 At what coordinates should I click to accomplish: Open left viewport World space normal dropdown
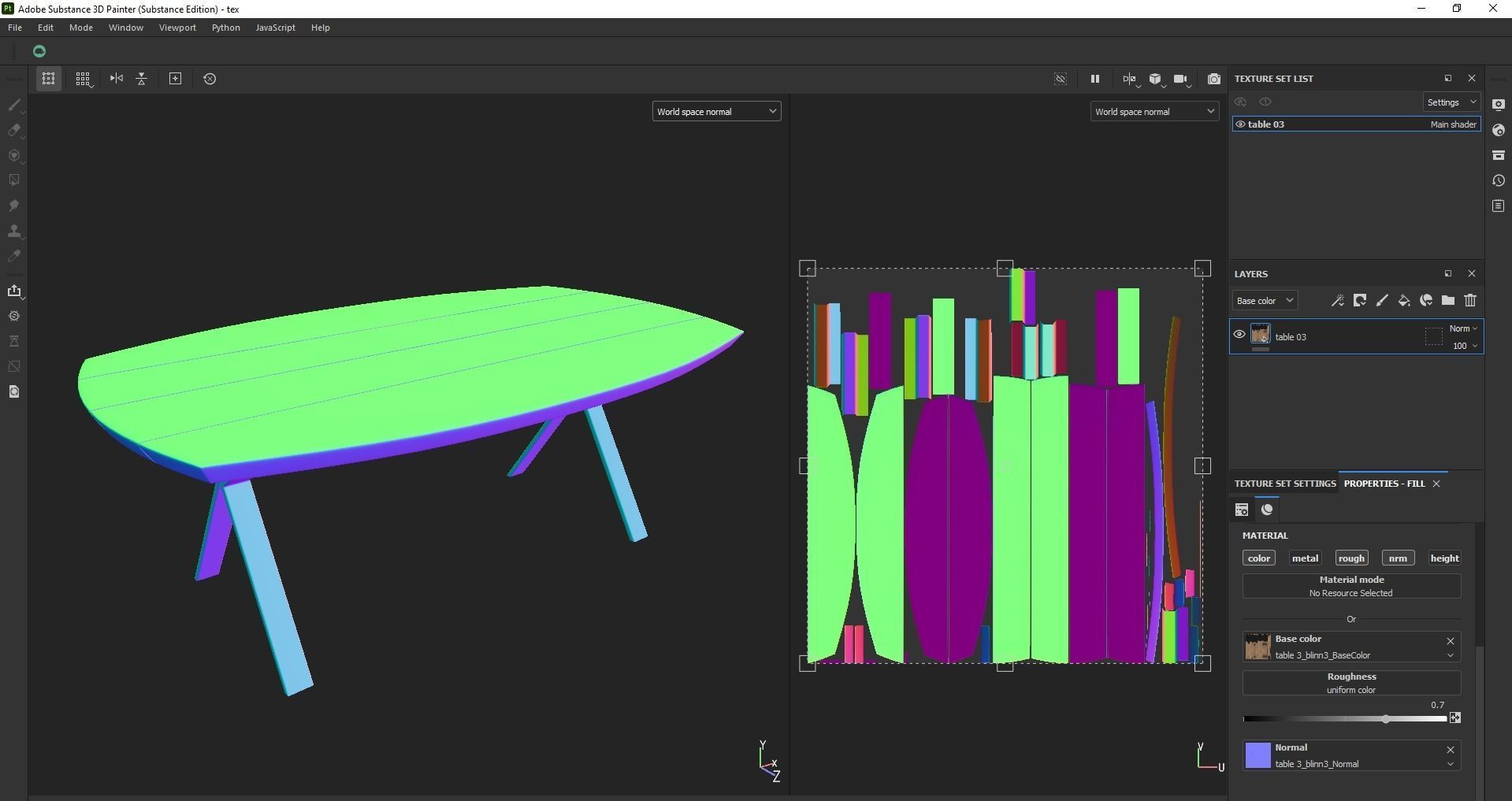[716, 112]
